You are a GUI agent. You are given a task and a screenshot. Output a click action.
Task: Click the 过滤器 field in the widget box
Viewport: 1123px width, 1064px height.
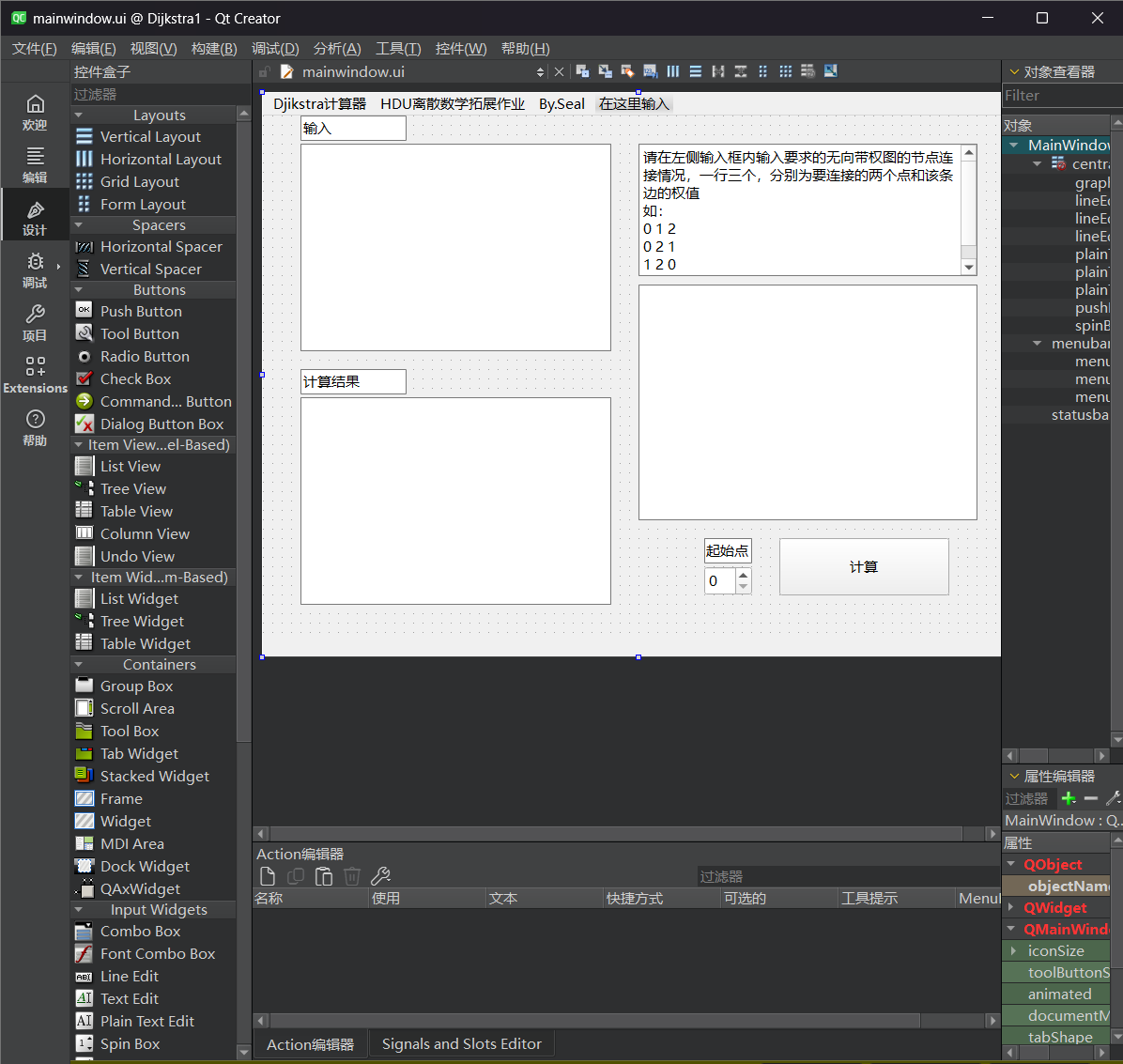(161, 94)
